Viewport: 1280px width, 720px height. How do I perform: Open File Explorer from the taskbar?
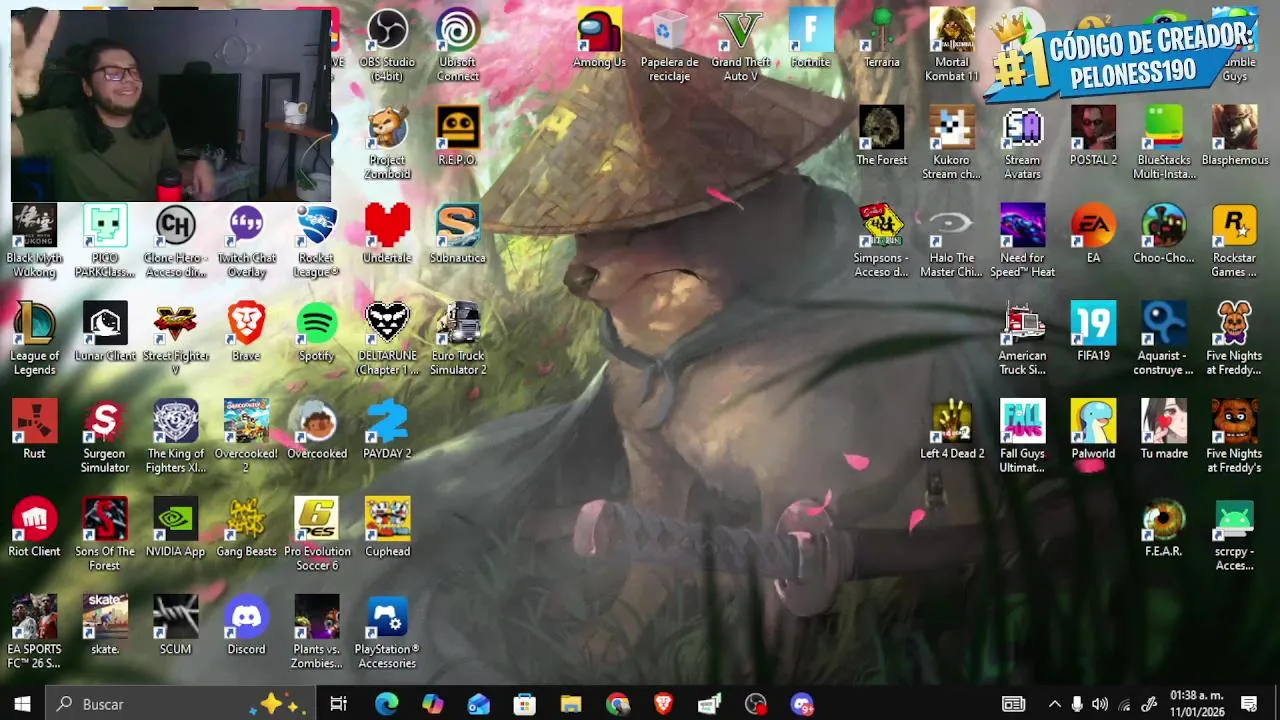571,704
